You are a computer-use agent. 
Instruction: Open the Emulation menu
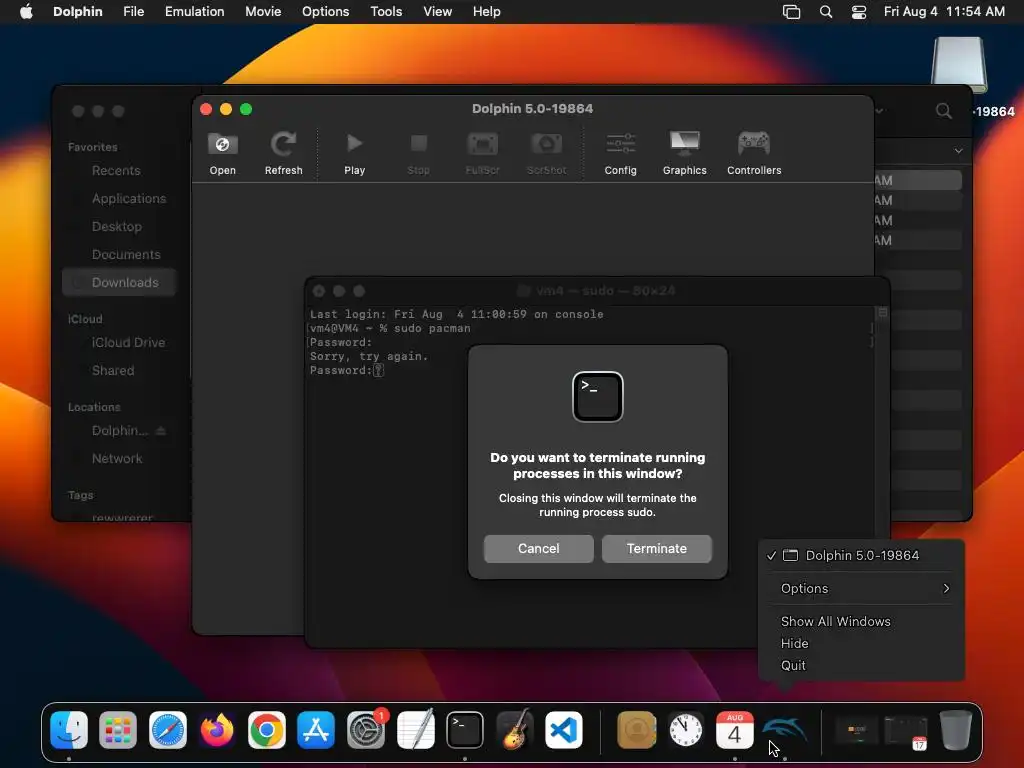coord(195,12)
